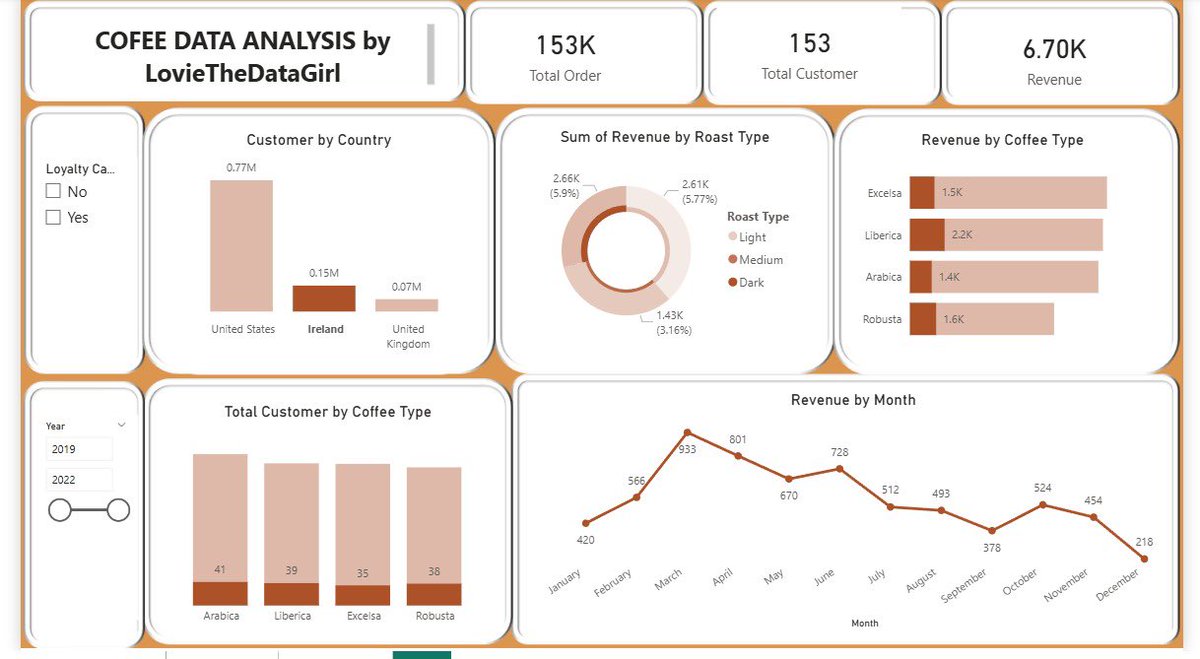
Task: Click the January data point labeled 420
Action: [586, 523]
